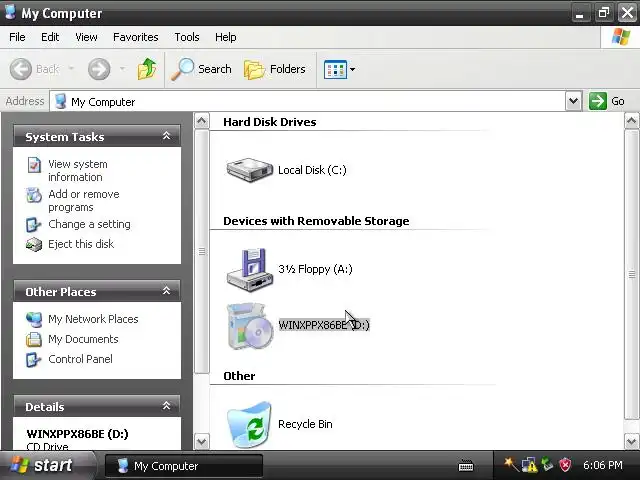Click the Recycle Bin label
The image size is (640, 480).
305,424
